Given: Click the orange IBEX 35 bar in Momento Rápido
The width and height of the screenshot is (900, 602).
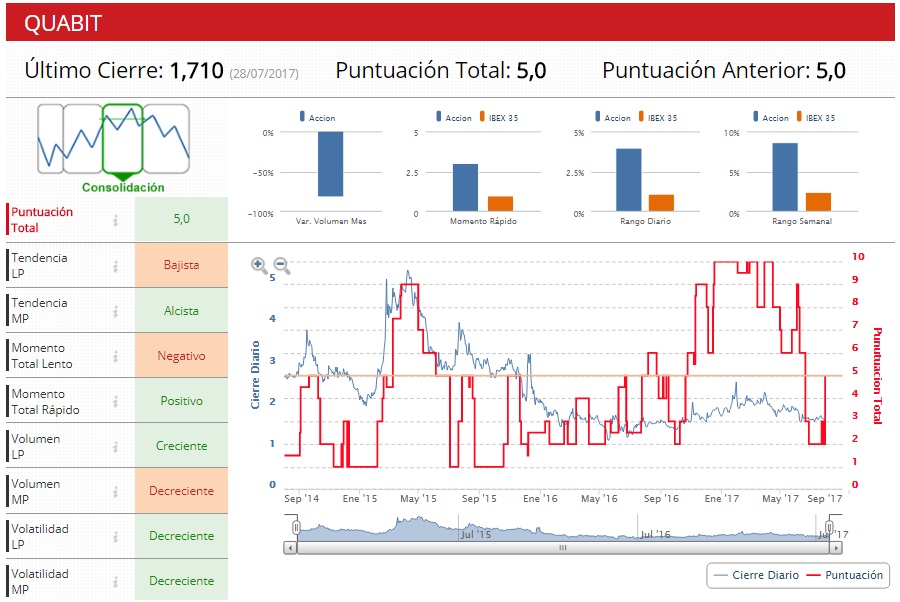Looking at the screenshot, I should 501,204.
